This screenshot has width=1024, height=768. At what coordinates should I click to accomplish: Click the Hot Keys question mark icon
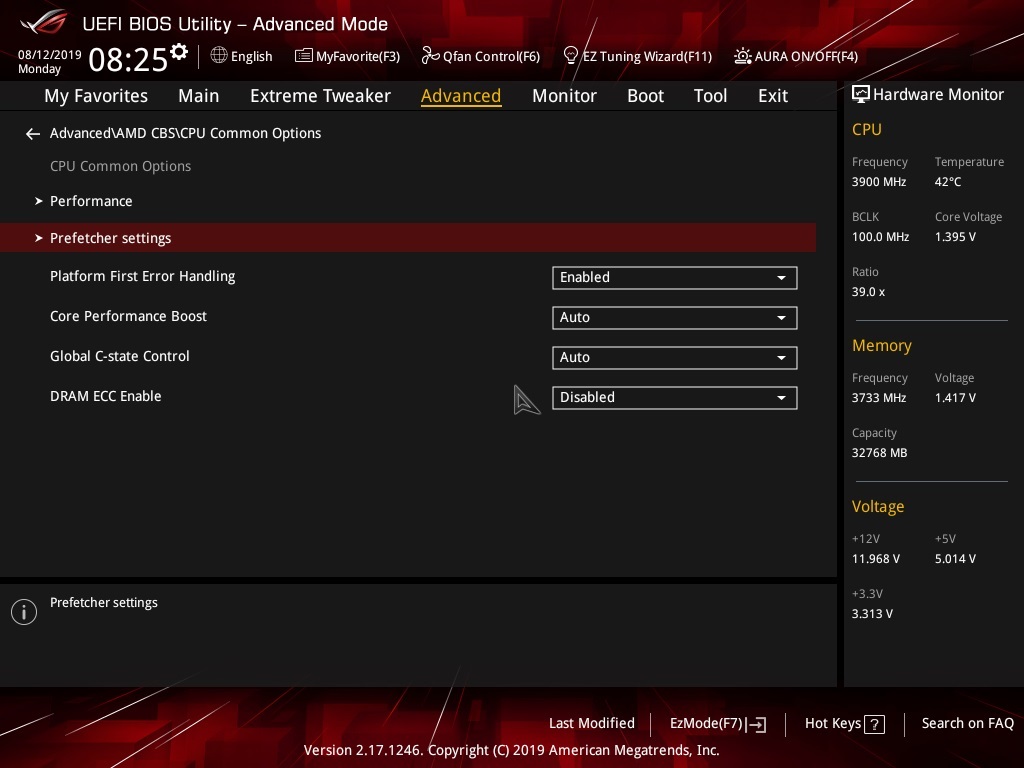[874, 724]
